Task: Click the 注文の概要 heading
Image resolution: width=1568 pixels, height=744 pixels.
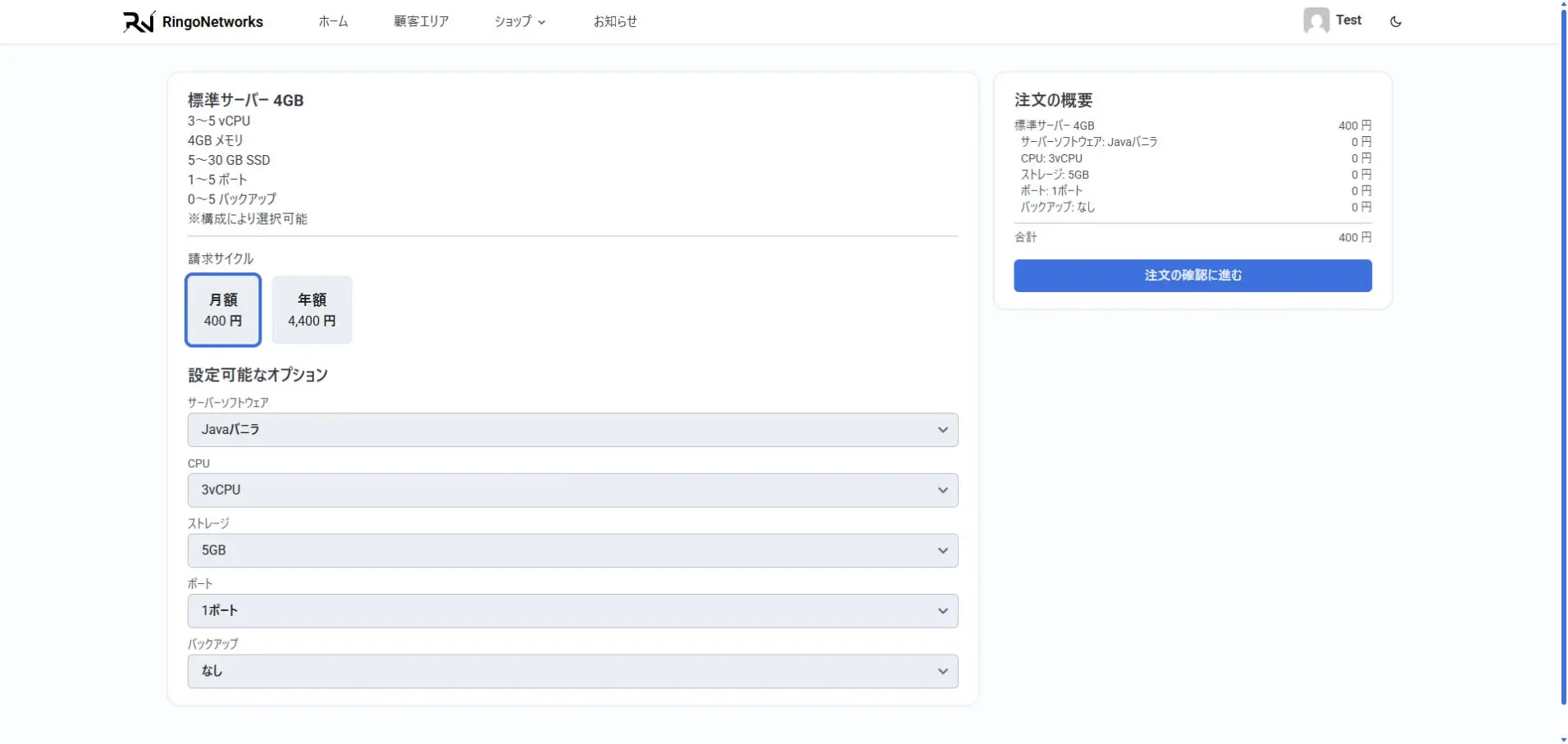Action: click(x=1054, y=100)
